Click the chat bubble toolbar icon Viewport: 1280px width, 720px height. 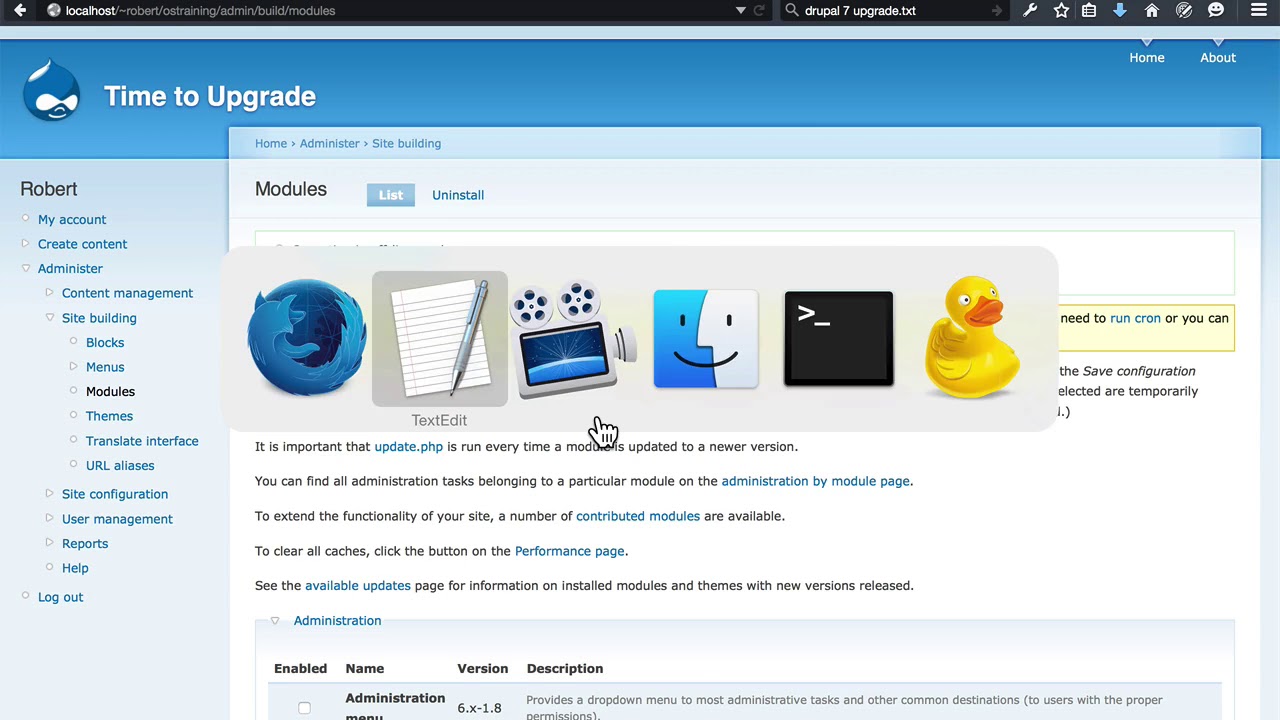pos(1216,10)
